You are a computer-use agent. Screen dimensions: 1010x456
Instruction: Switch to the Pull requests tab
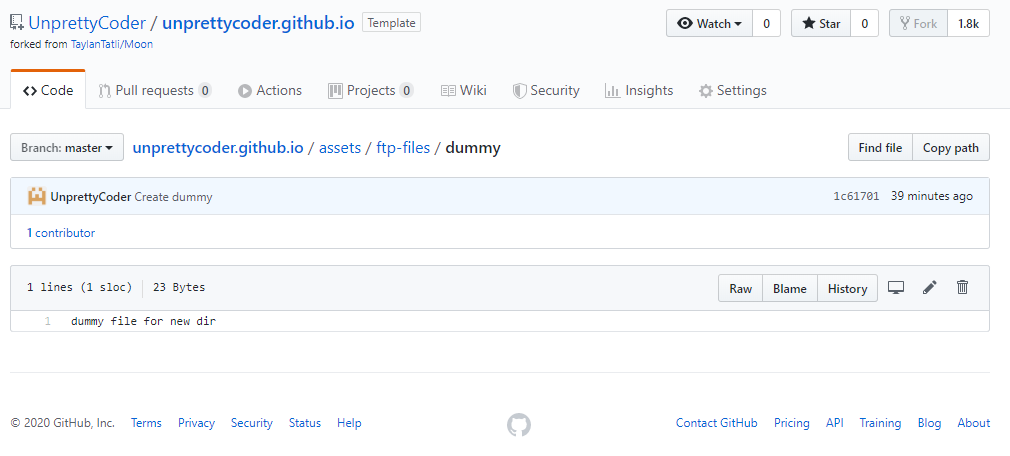click(x=155, y=91)
